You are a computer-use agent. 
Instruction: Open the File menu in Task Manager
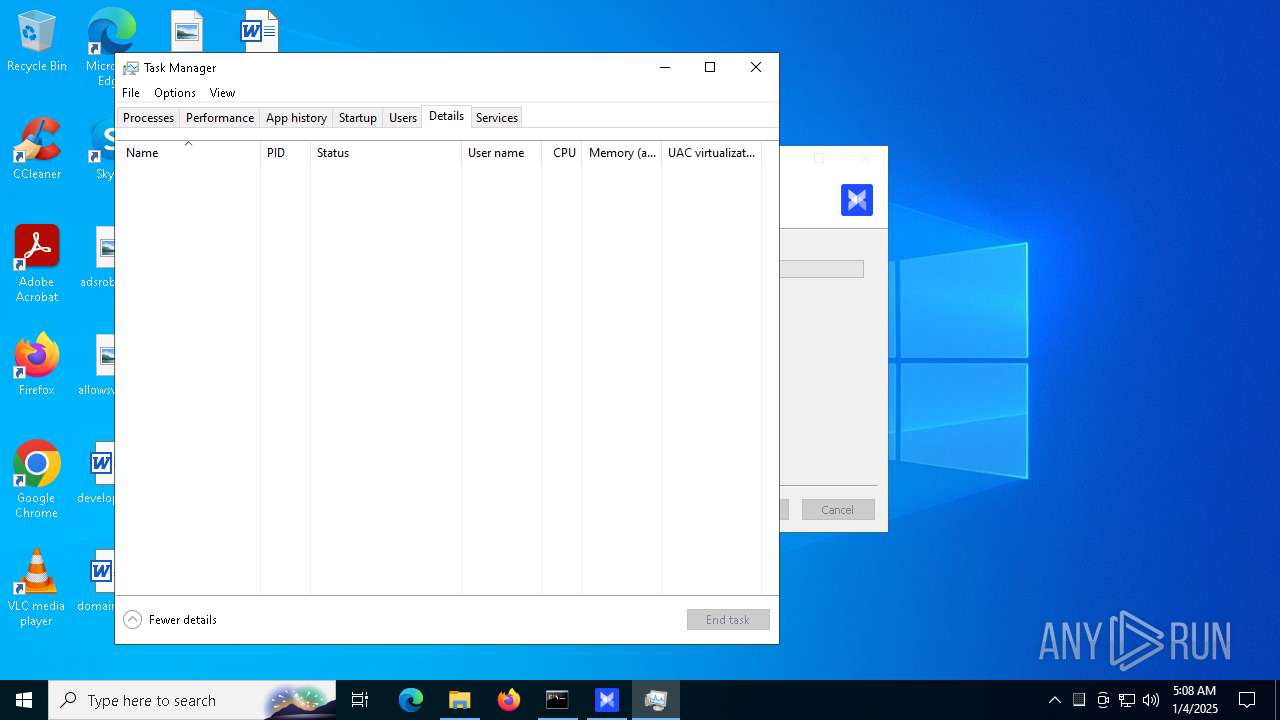click(131, 93)
